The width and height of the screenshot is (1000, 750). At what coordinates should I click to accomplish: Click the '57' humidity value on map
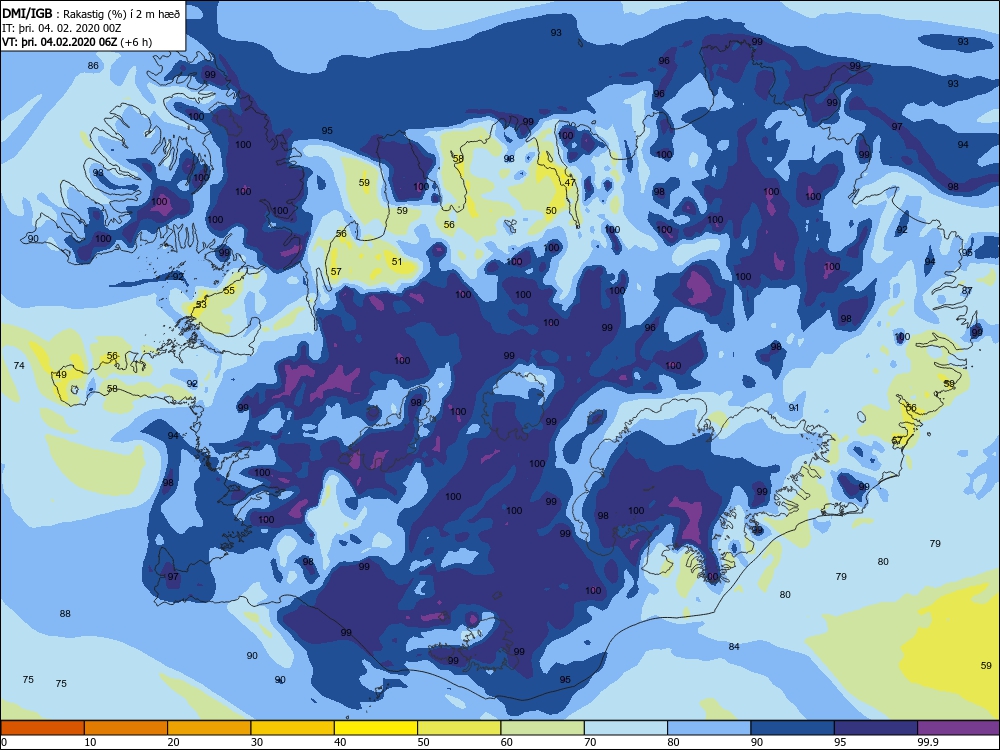pos(336,272)
